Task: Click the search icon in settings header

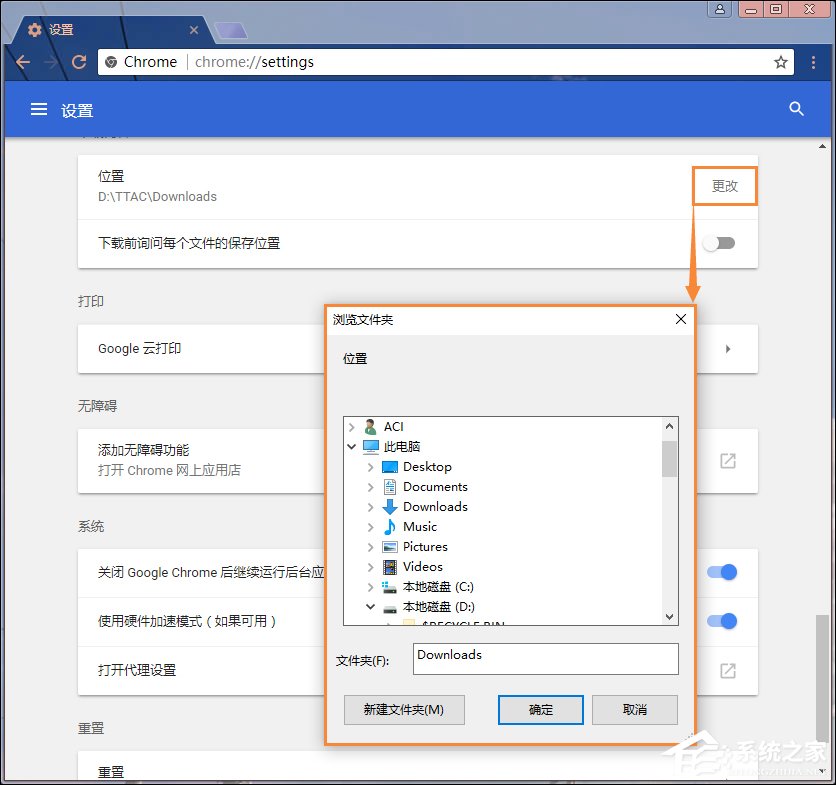Action: [795, 109]
